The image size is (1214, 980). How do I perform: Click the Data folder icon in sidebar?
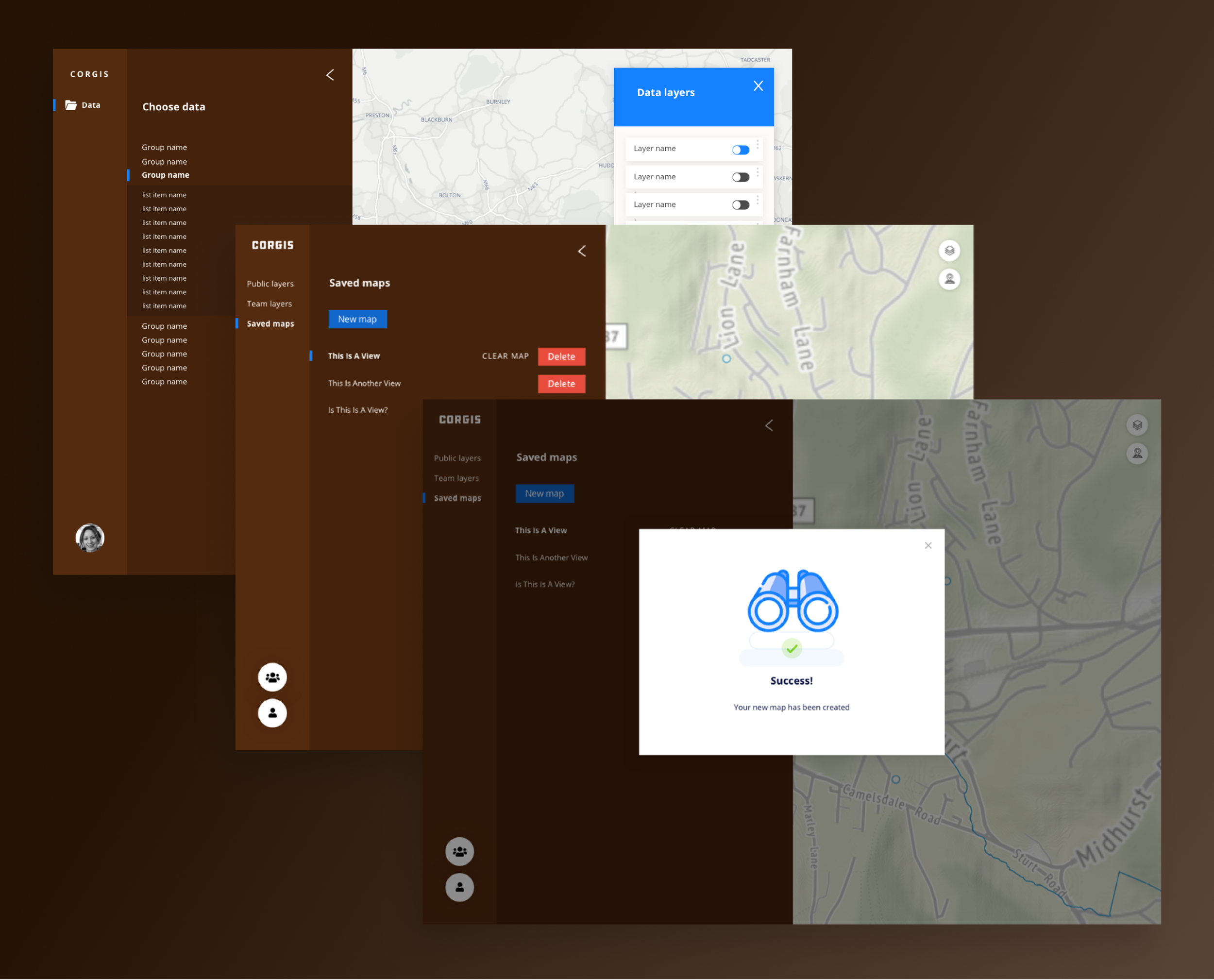coord(71,105)
